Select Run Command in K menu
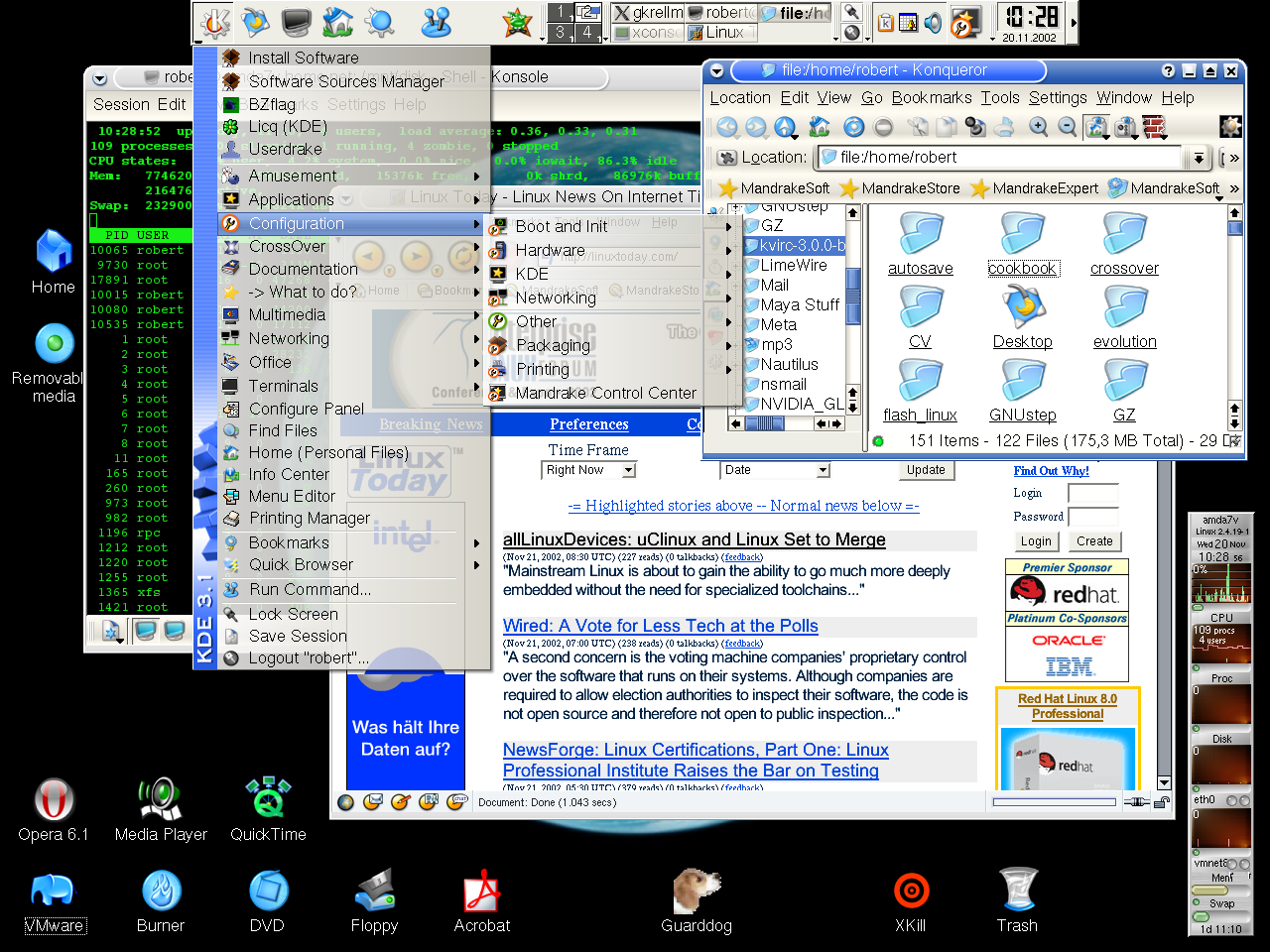 [x=354, y=589]
